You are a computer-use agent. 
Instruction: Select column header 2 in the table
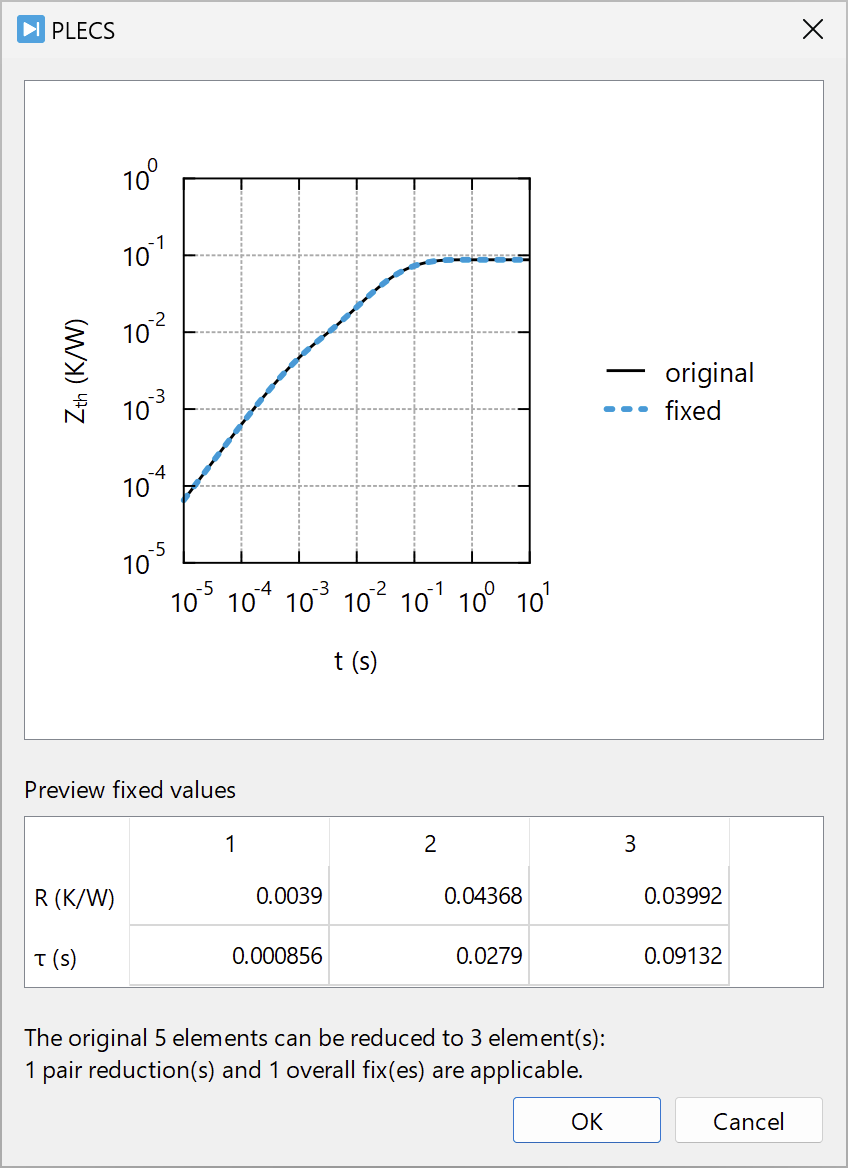click(x=430, y=844)
